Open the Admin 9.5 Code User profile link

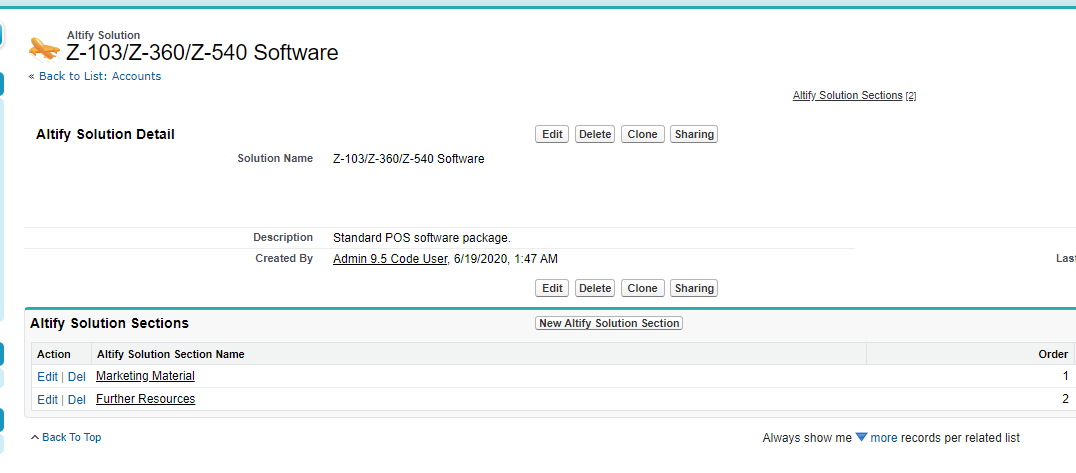pyautogui.click(x=390, y=259)
